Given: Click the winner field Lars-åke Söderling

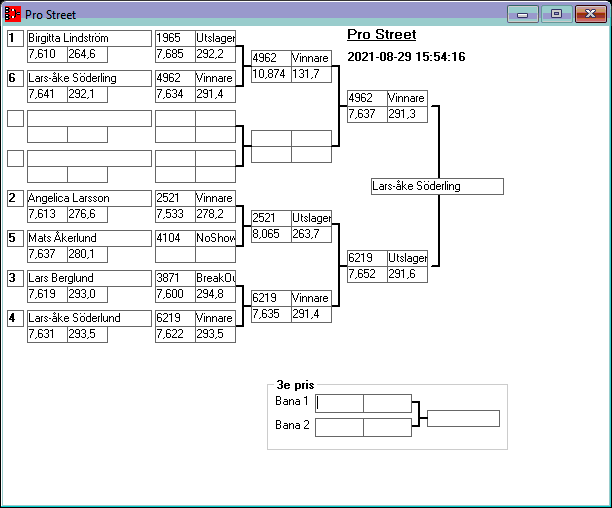Looking at the screenshot, I should point(437,187).
